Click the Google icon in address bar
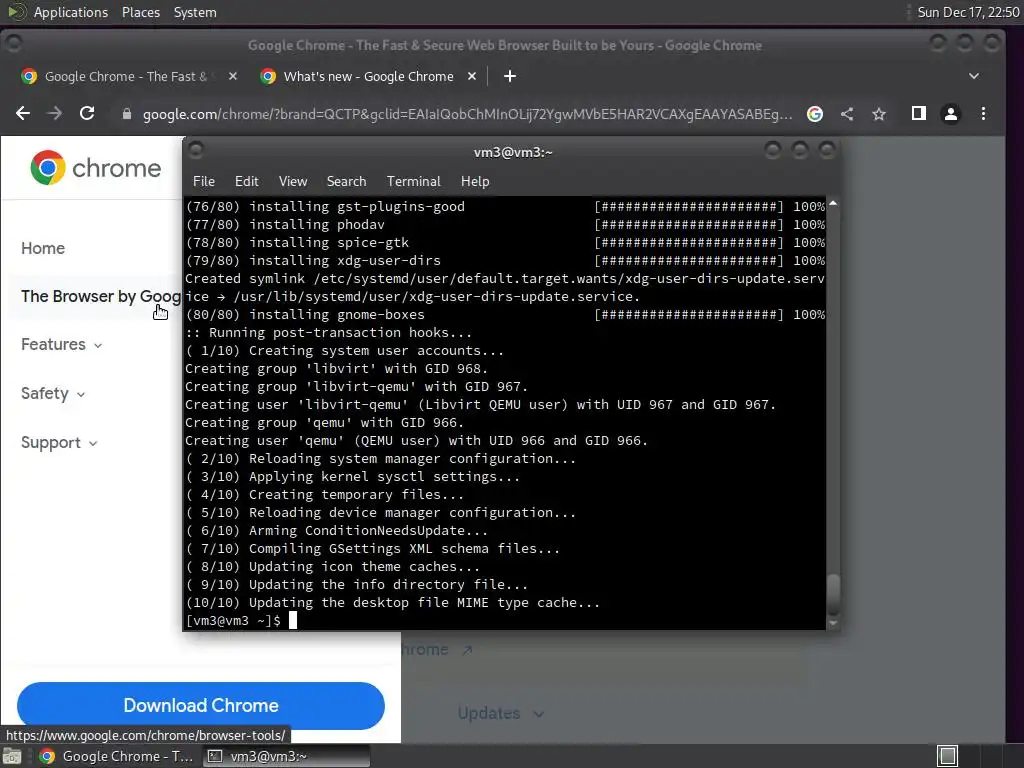This screenshot has width=1024, height=768. 815,114
